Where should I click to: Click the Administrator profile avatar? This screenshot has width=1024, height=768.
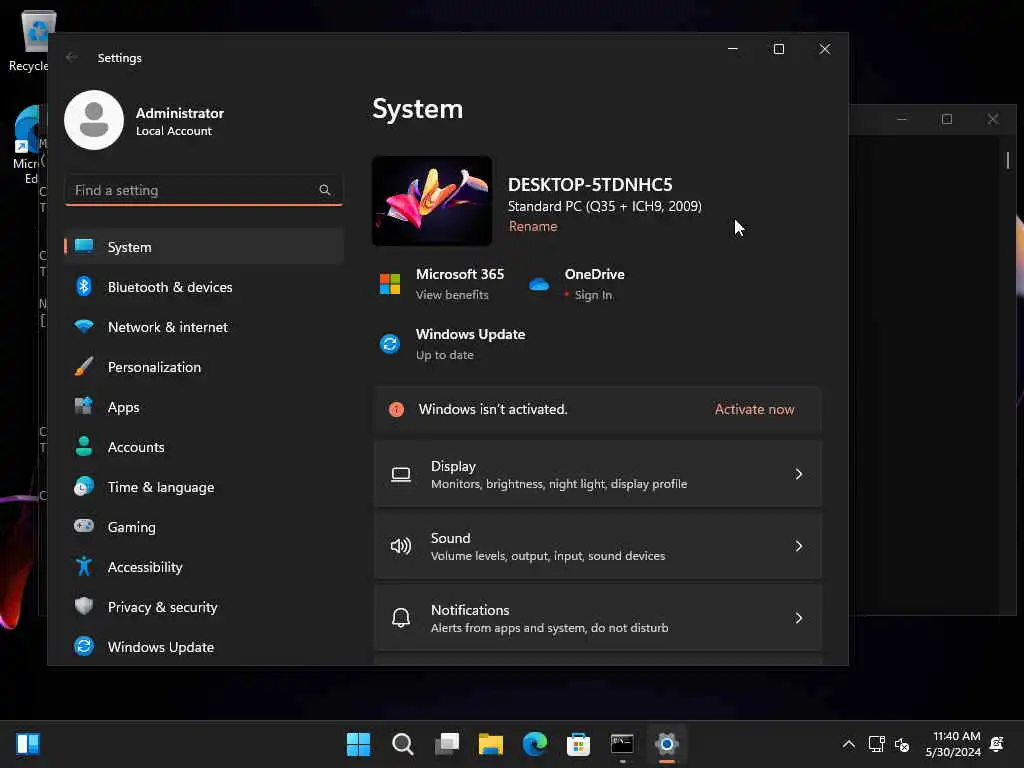tap(94, 120)
